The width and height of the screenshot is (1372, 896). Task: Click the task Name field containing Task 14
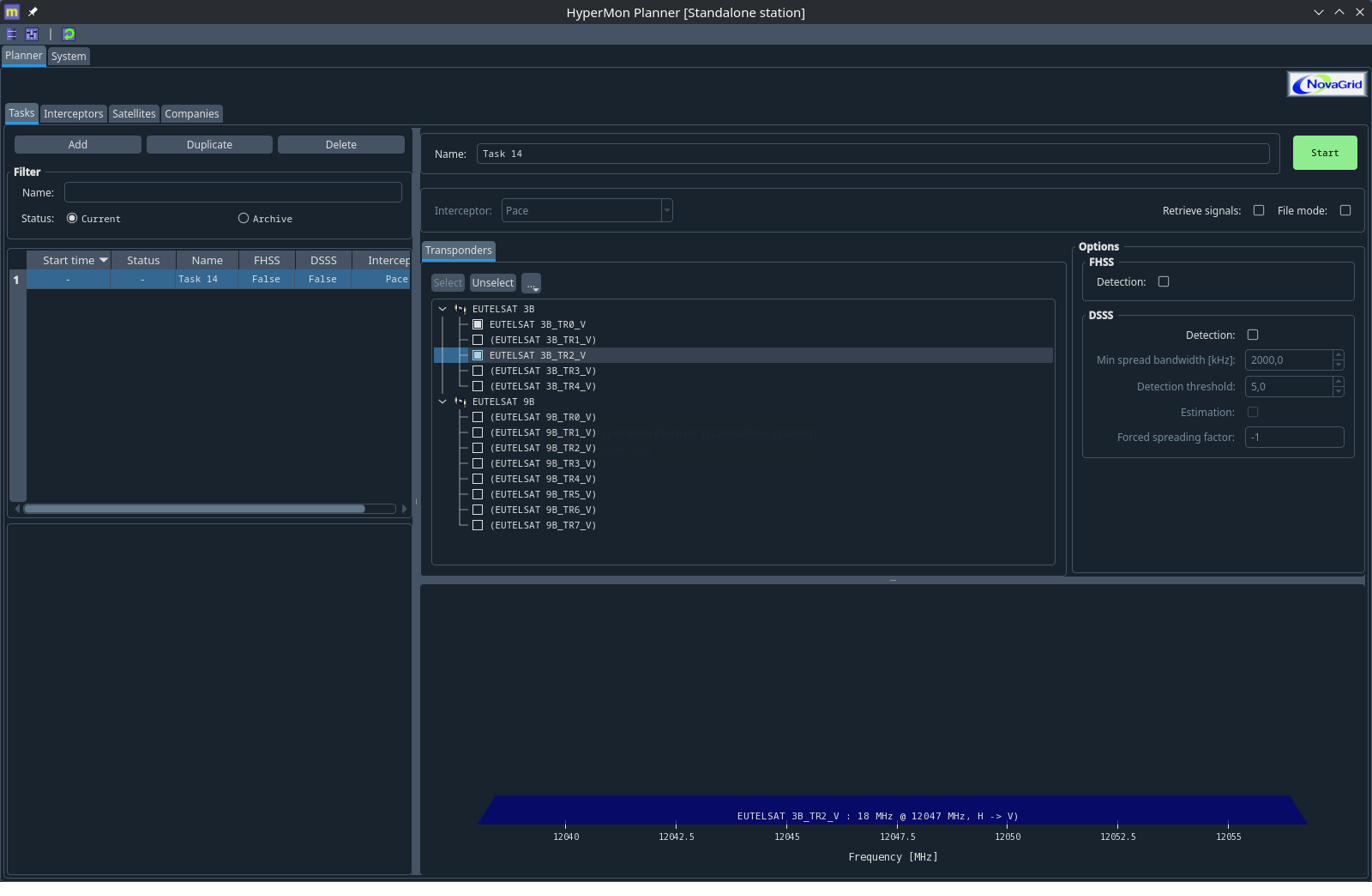tap(873, 154)
